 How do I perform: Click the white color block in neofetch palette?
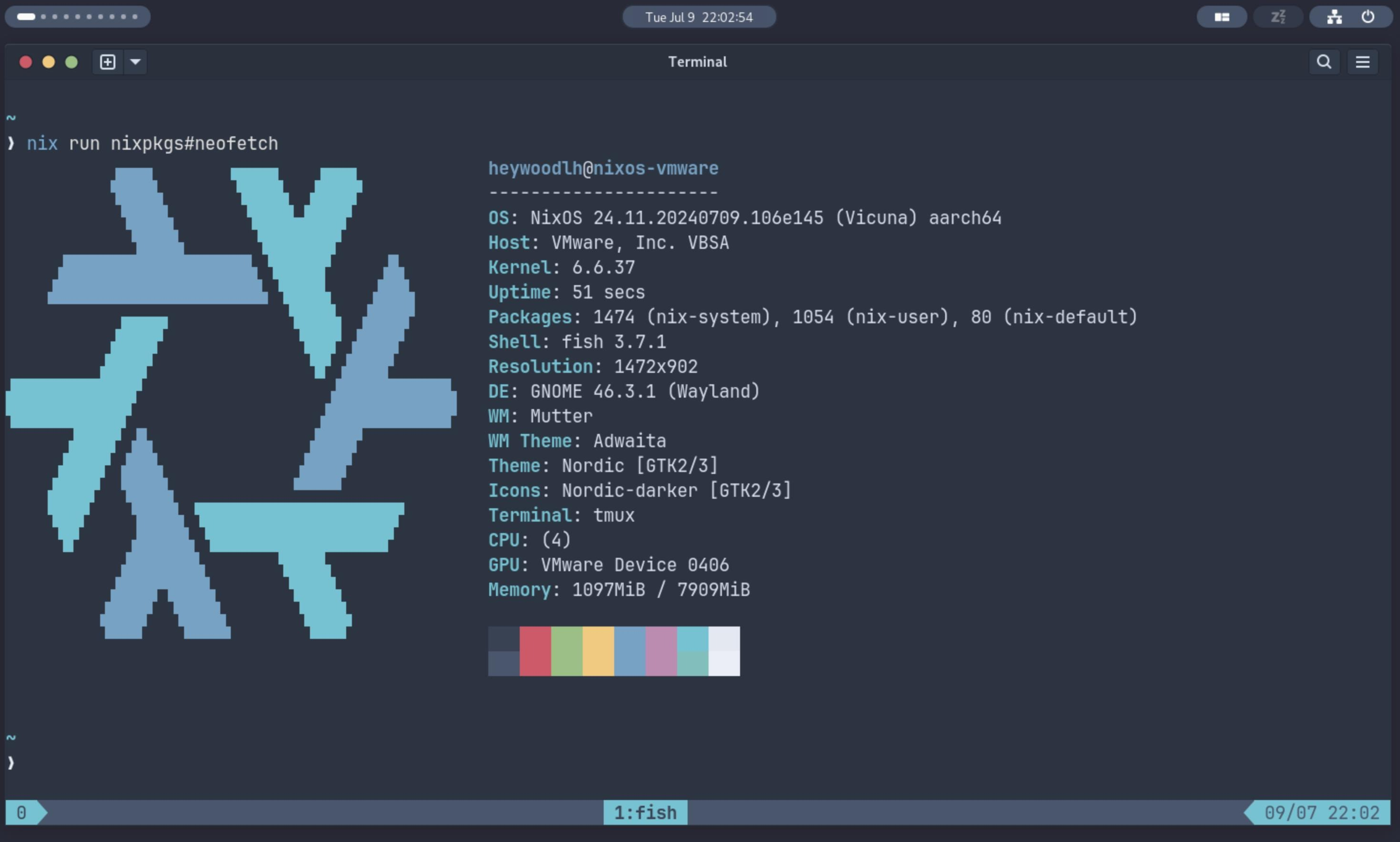[724, 651]
